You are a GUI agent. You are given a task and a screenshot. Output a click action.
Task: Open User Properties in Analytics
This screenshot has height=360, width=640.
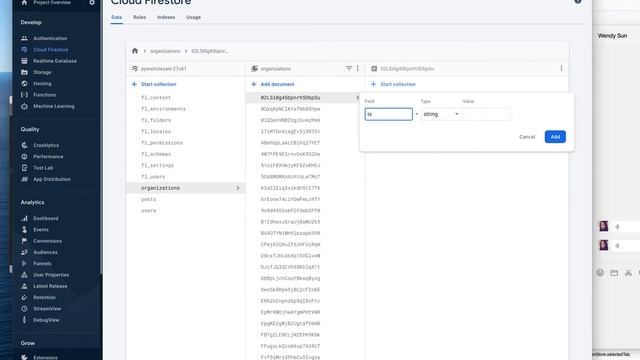coord(51,275)
